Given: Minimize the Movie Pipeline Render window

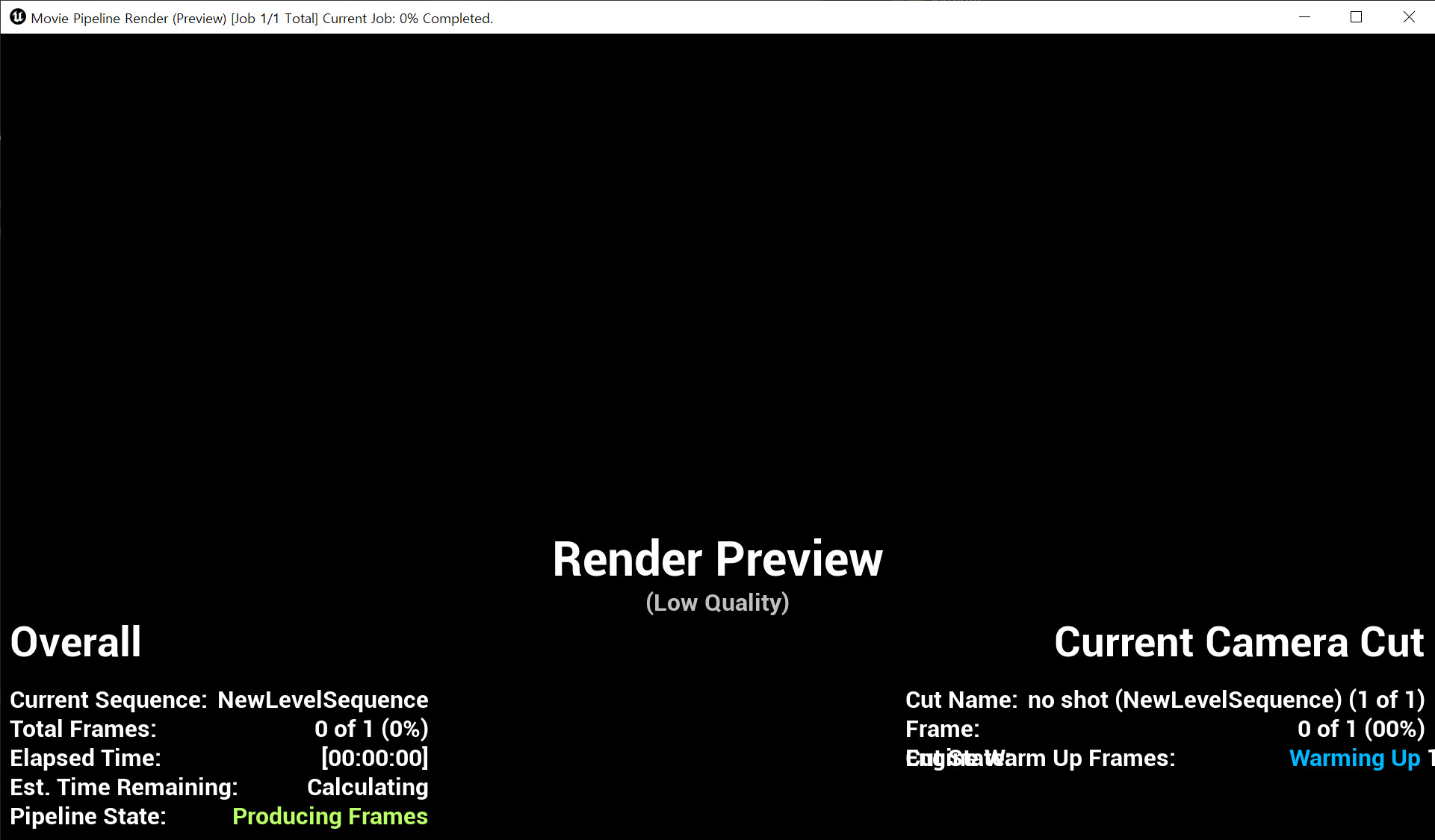Looking at the screenshot, I should (1304, 17).
